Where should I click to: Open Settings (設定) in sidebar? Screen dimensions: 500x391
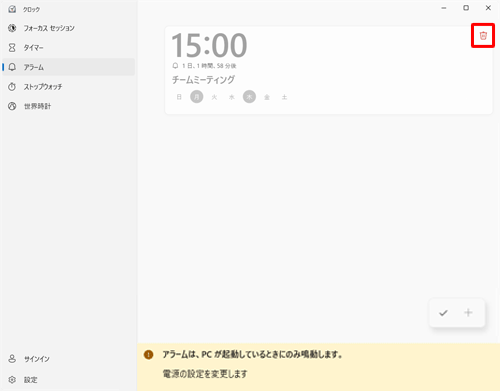click(x=68, y=379)
